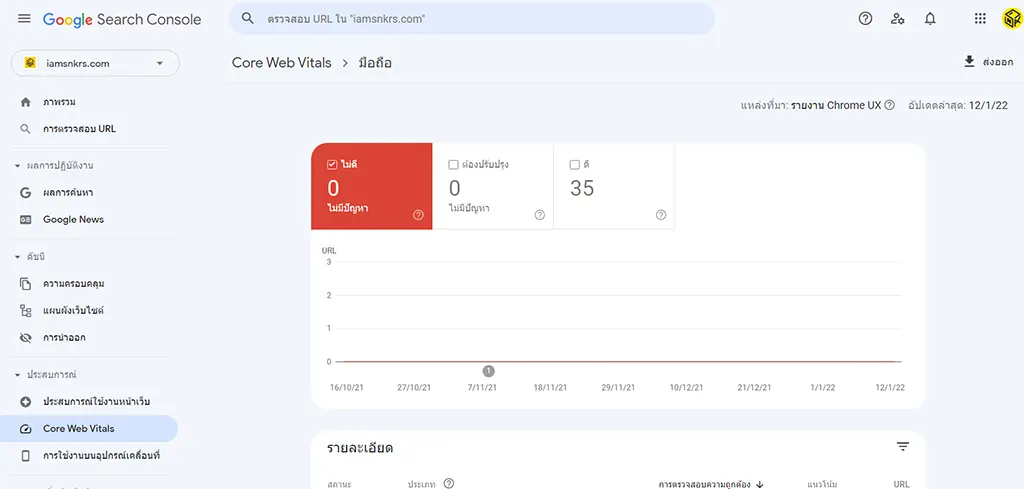Click help icon in the Good card
This screenshot has width=1024, height=489.
pos(661,215)
